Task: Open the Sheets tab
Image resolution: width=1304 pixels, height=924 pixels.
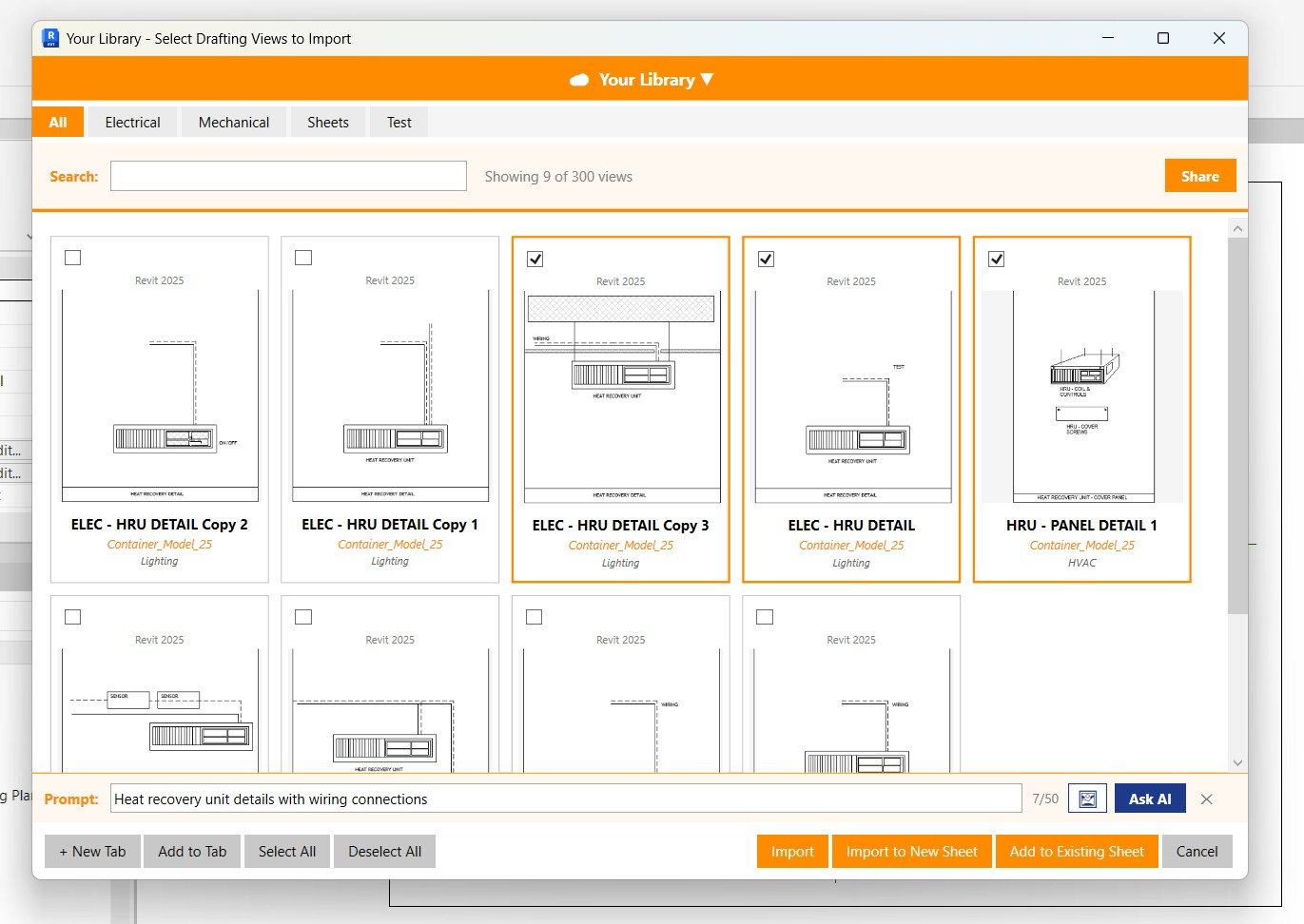Action: point(328,122)
